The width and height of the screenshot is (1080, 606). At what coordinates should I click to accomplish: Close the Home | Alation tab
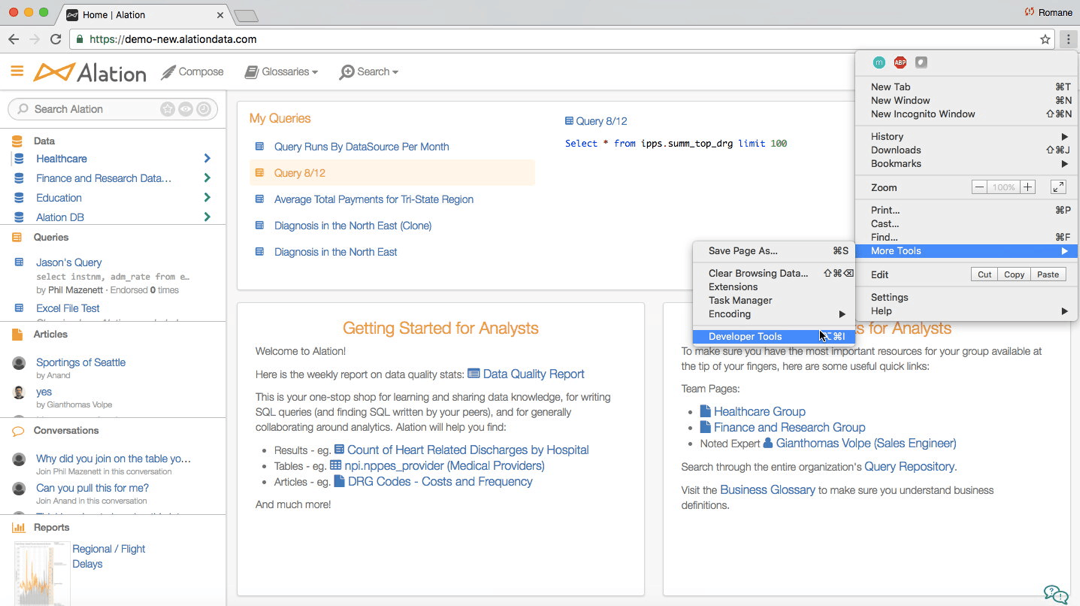coord(220,14)
